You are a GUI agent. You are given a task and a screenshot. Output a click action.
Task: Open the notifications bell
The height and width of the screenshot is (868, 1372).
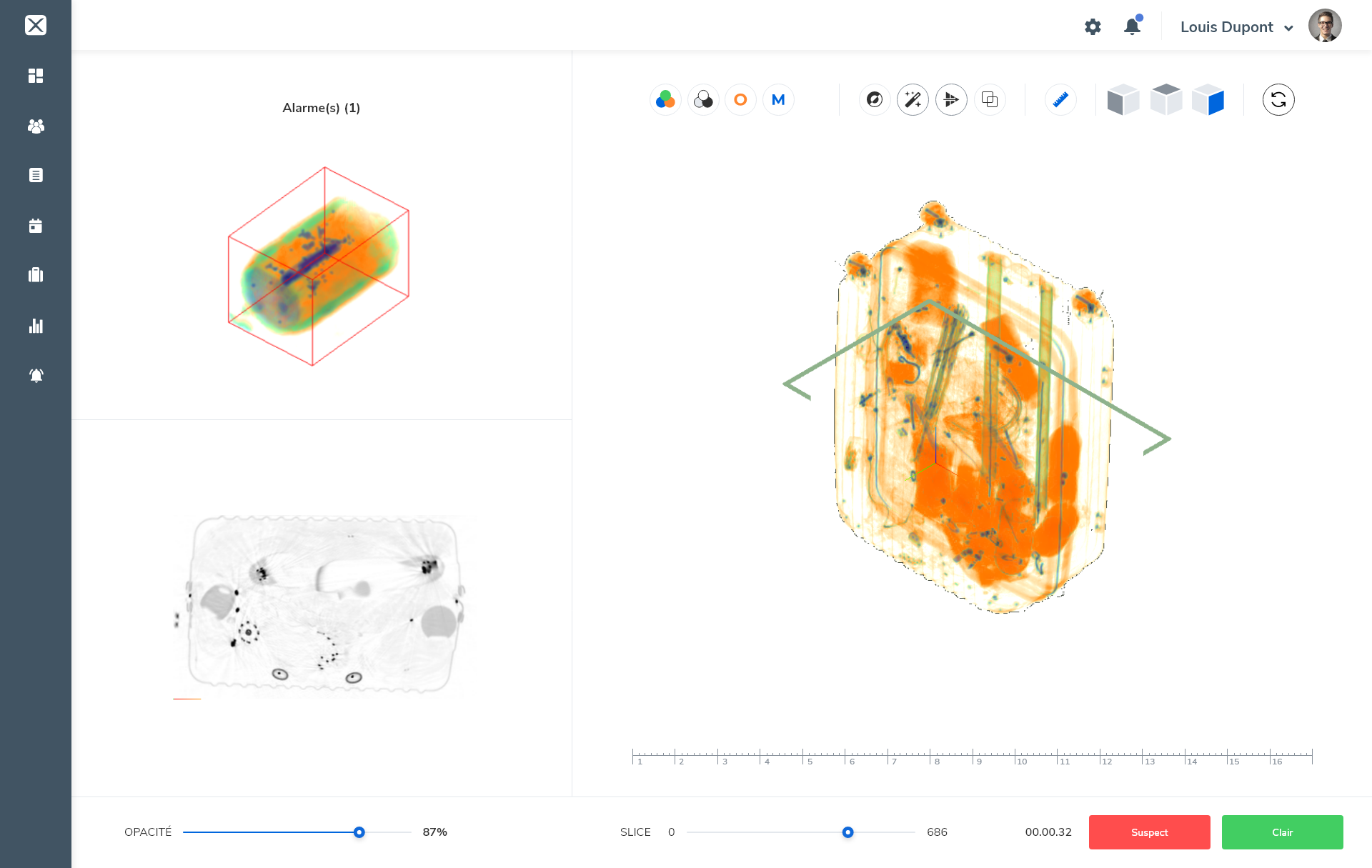1132,26
